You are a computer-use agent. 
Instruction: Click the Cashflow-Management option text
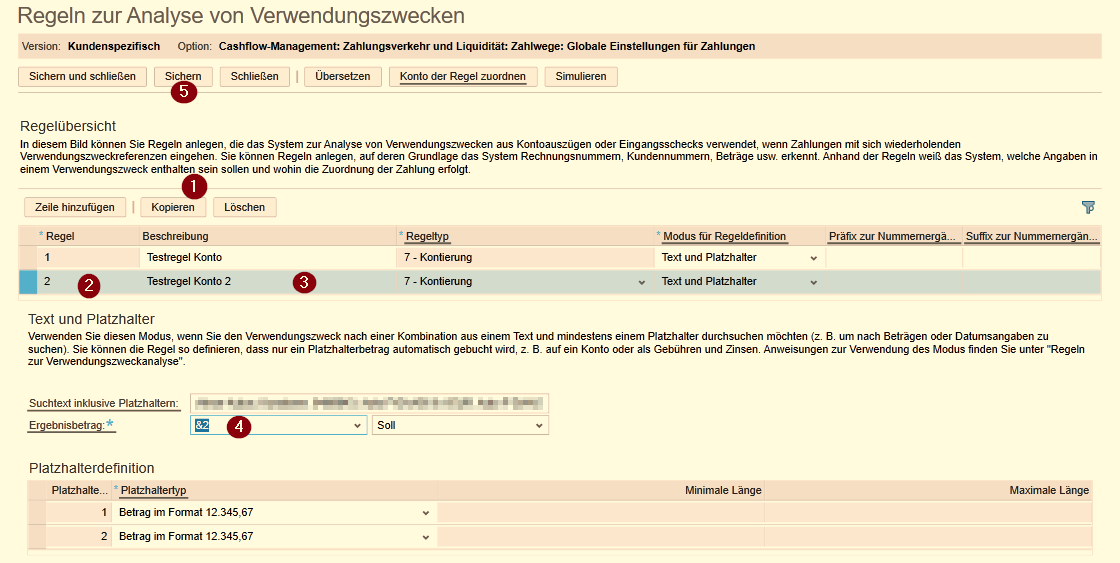(x=486, y=46)
